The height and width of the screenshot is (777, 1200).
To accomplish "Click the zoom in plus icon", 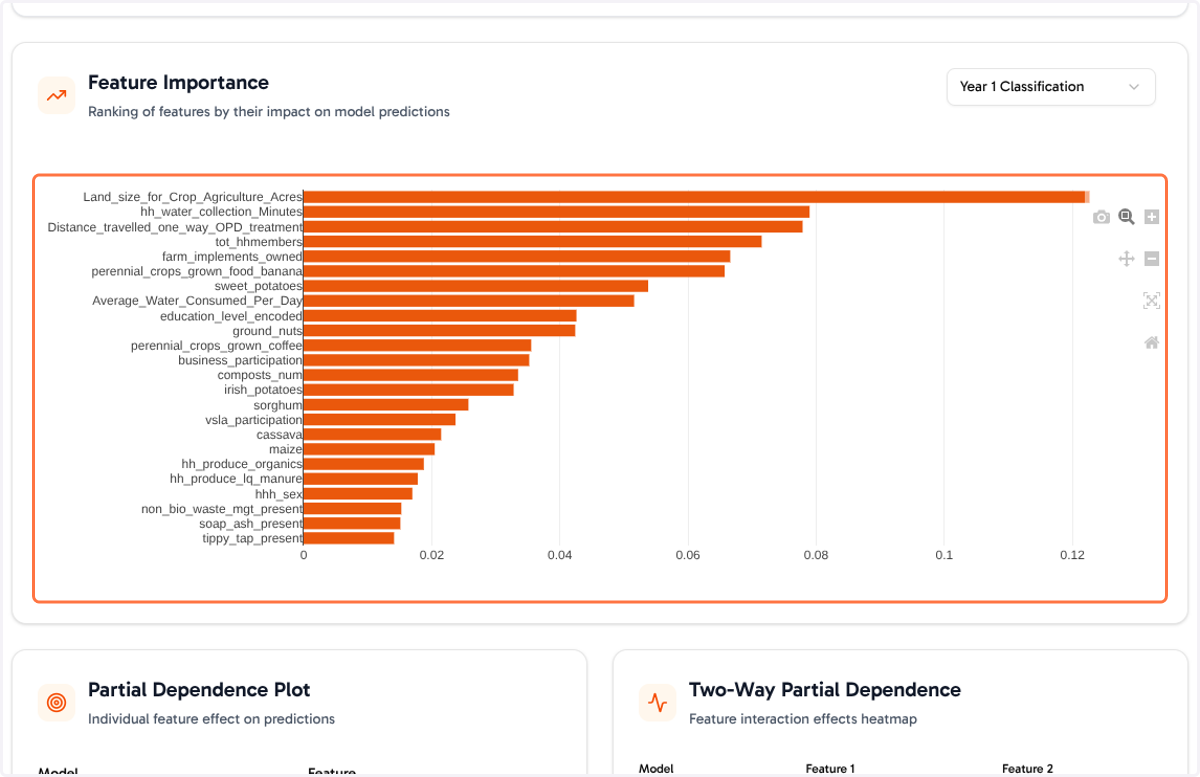I will [1151, 217].
